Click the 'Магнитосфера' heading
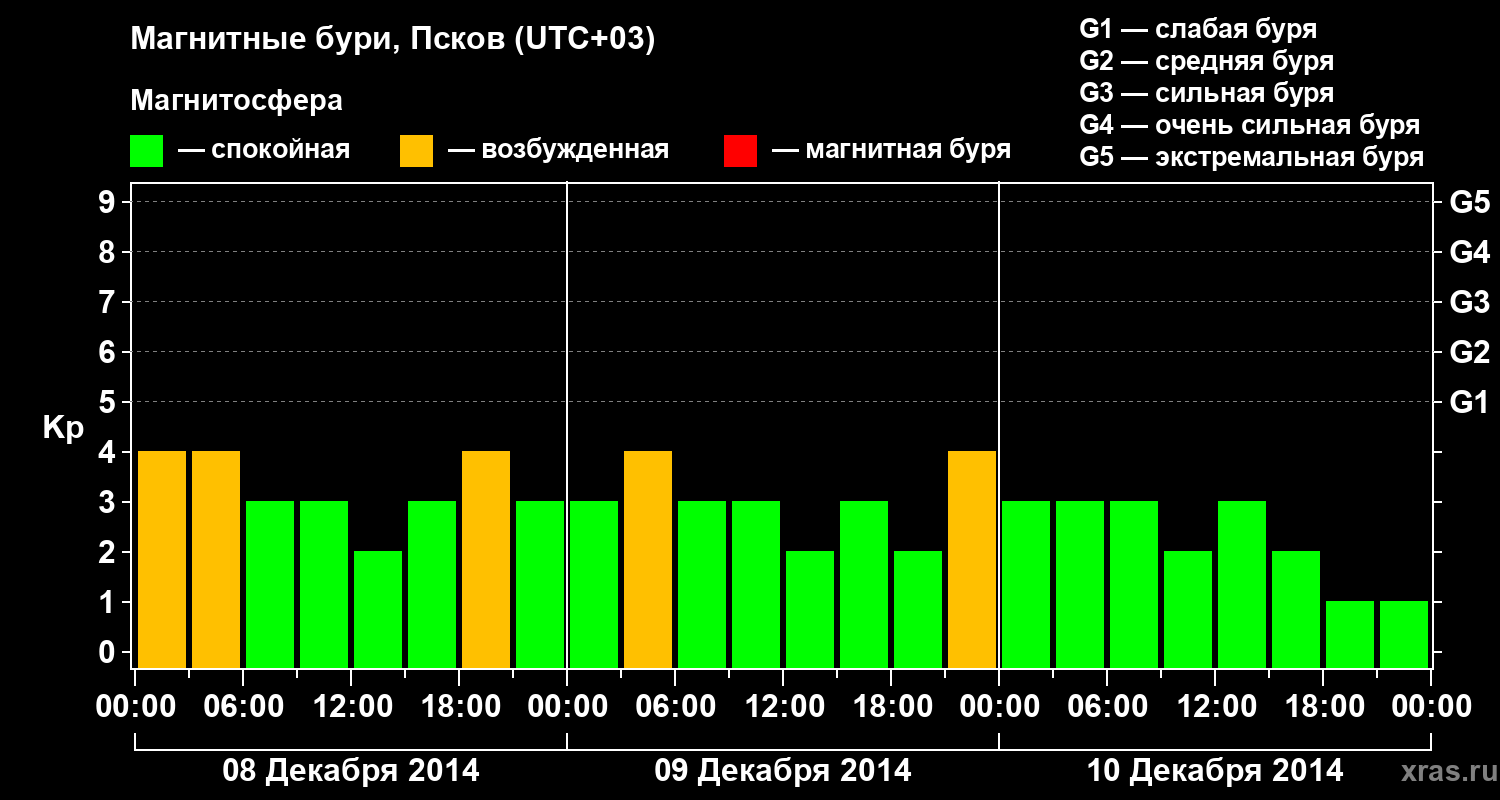The image size is (1500, 800). [237, 101]
